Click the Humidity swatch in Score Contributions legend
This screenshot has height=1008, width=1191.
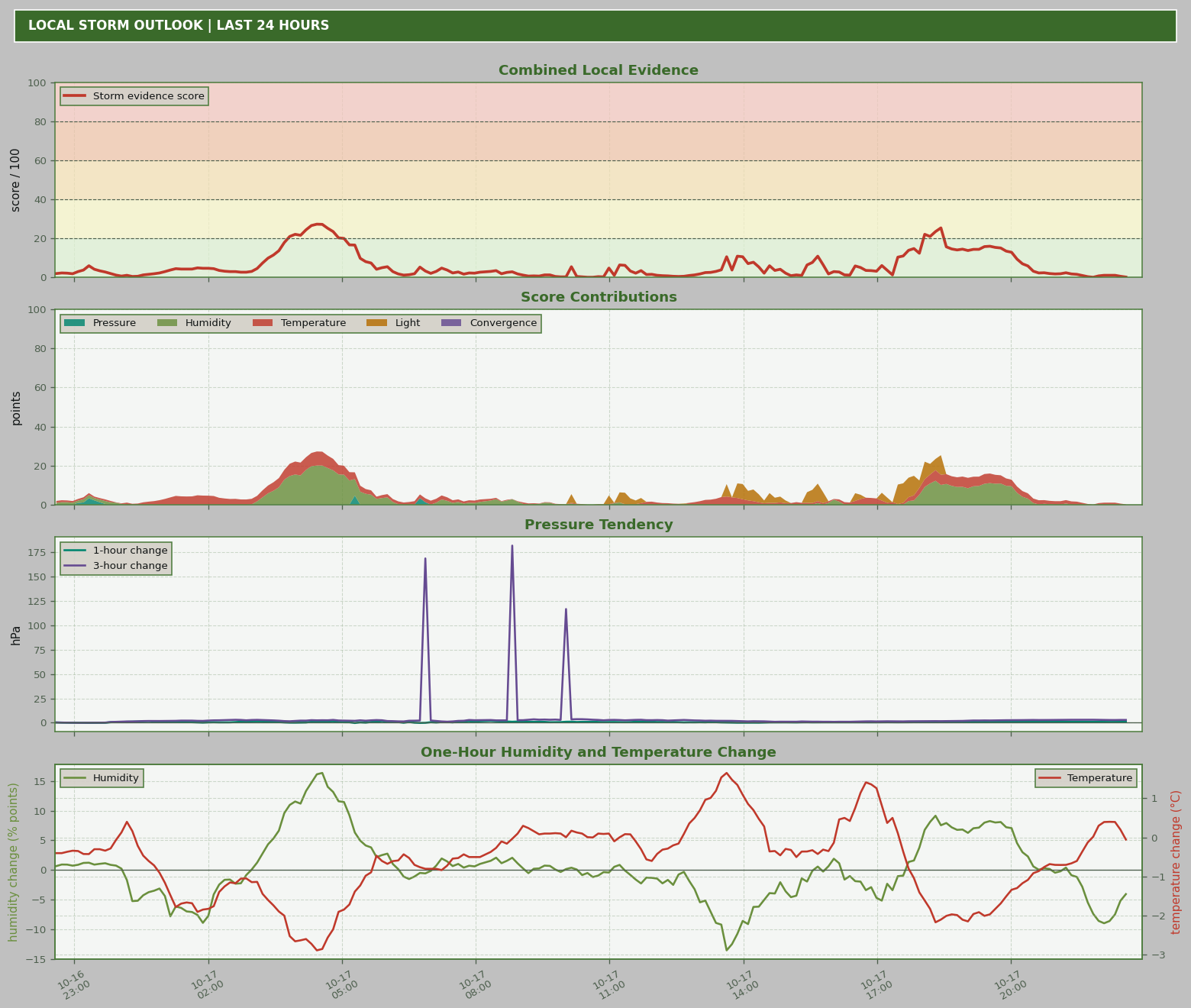[x=166, y=323]
